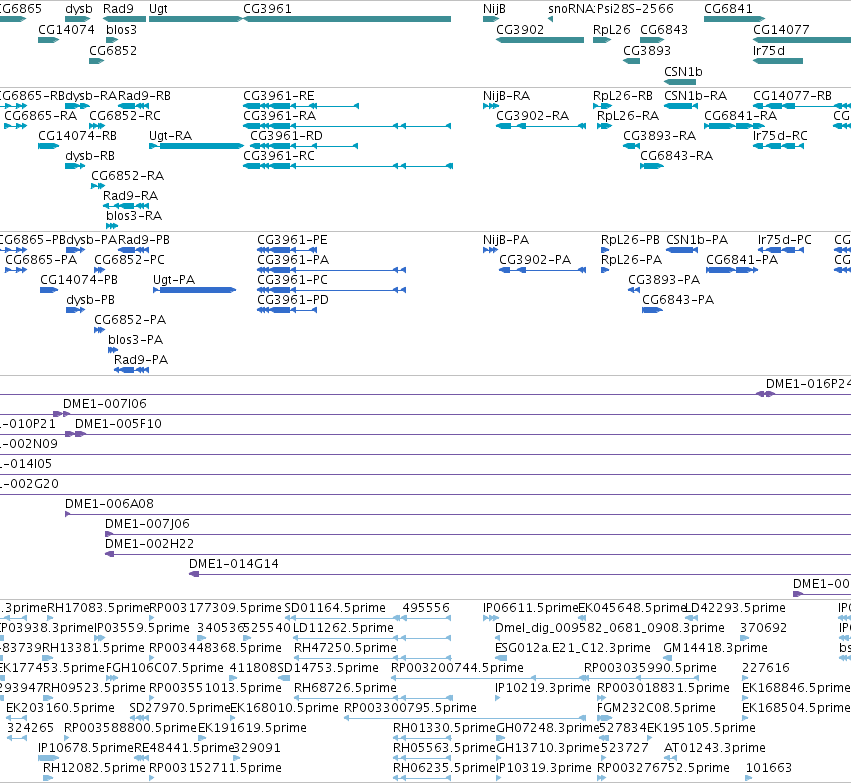The height and width of the screenshot is (783, 851).
Task: Select the CG6852-RA transcript label
Action: [x=128, y=176]
